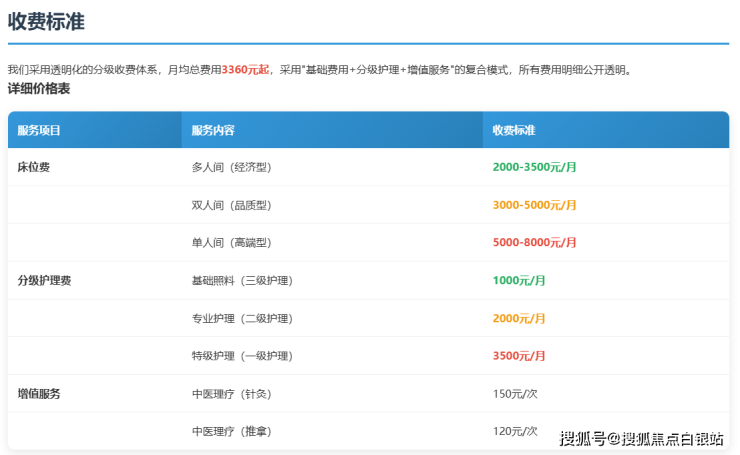
Task: Click the 收费标准 table column header
Action: (x=514, y=131)
